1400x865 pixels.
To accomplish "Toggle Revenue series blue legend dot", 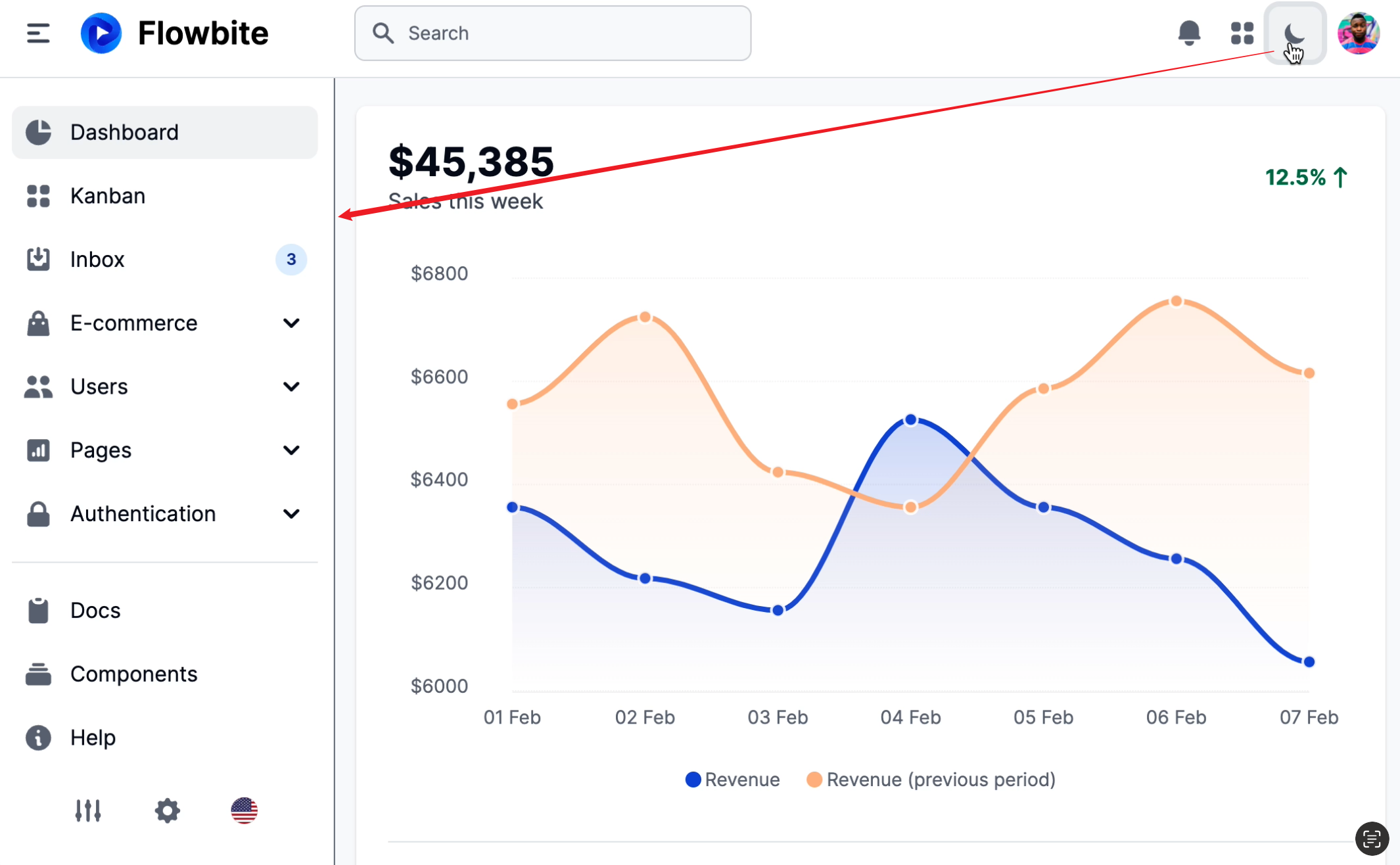I will coord(693,780).
